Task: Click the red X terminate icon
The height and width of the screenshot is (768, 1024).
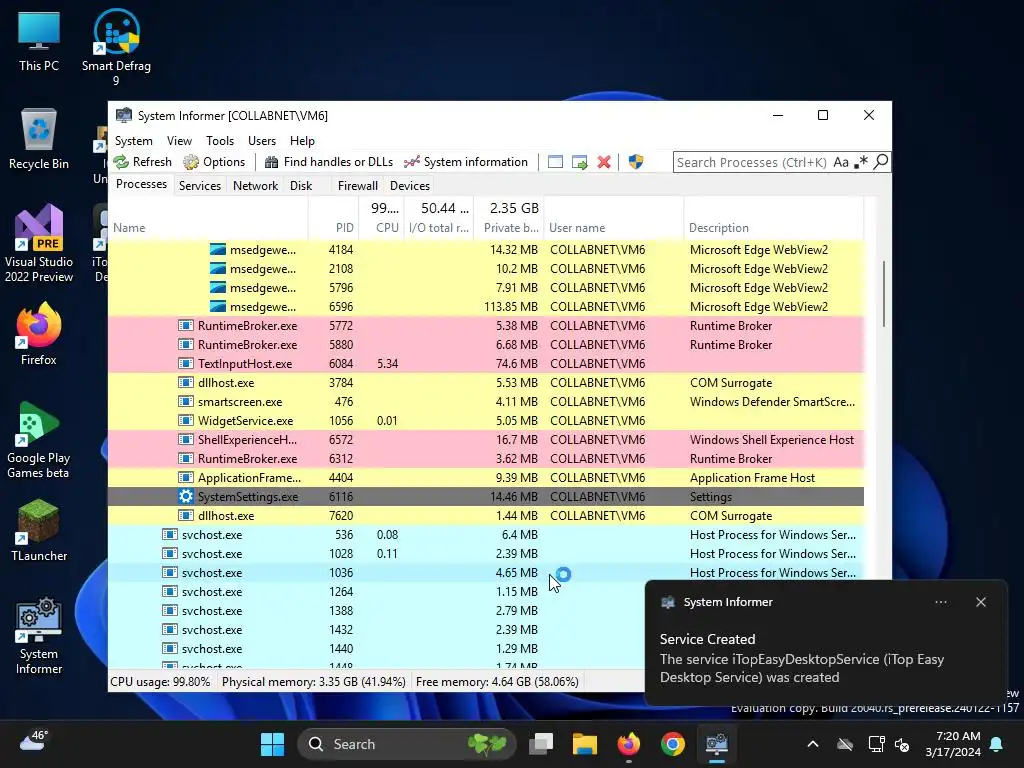Action: coord(604,162)
